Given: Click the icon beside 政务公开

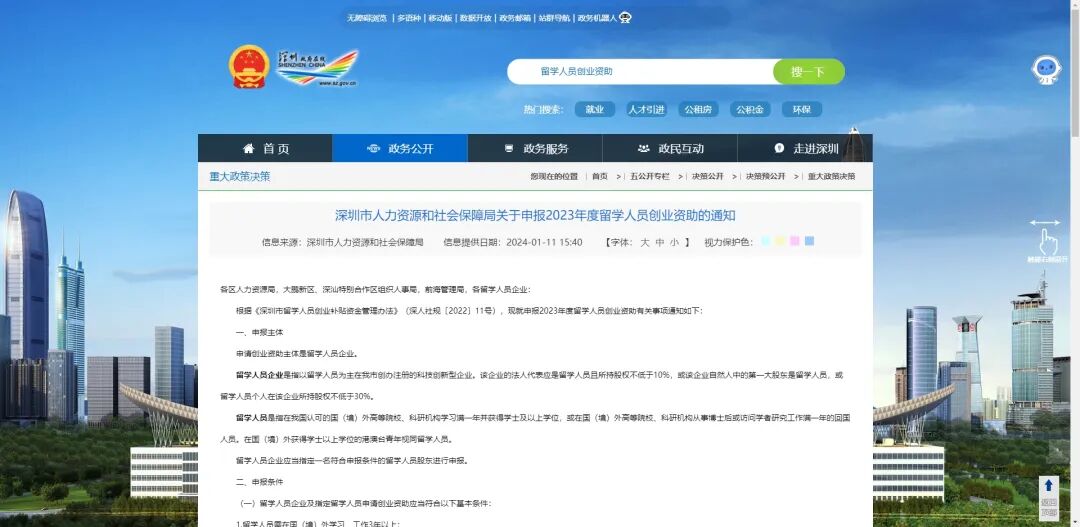Looking at the screenshot, I should coord(373,148).
